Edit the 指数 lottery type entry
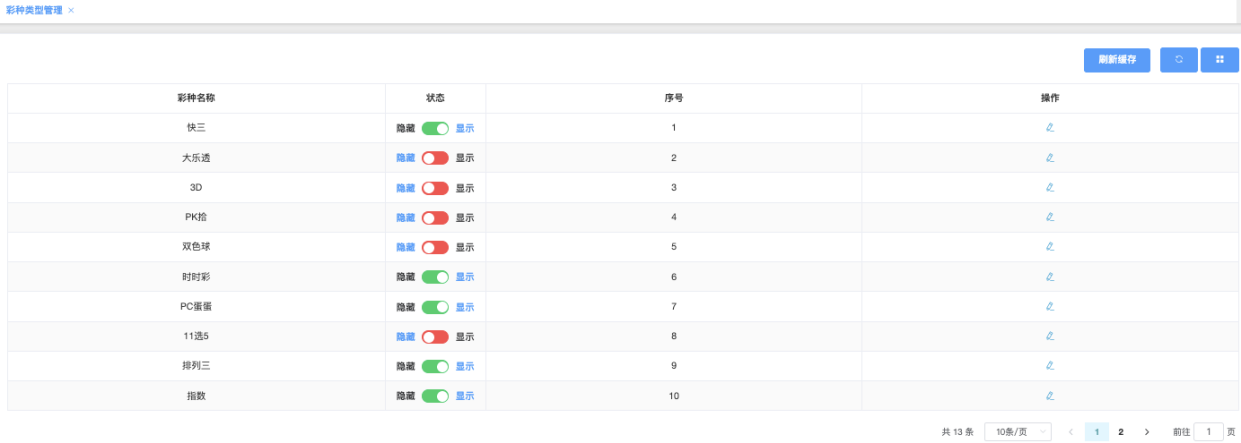Image resolution: width=1241 pixels, height=443 pixels. pos(1050,396)
